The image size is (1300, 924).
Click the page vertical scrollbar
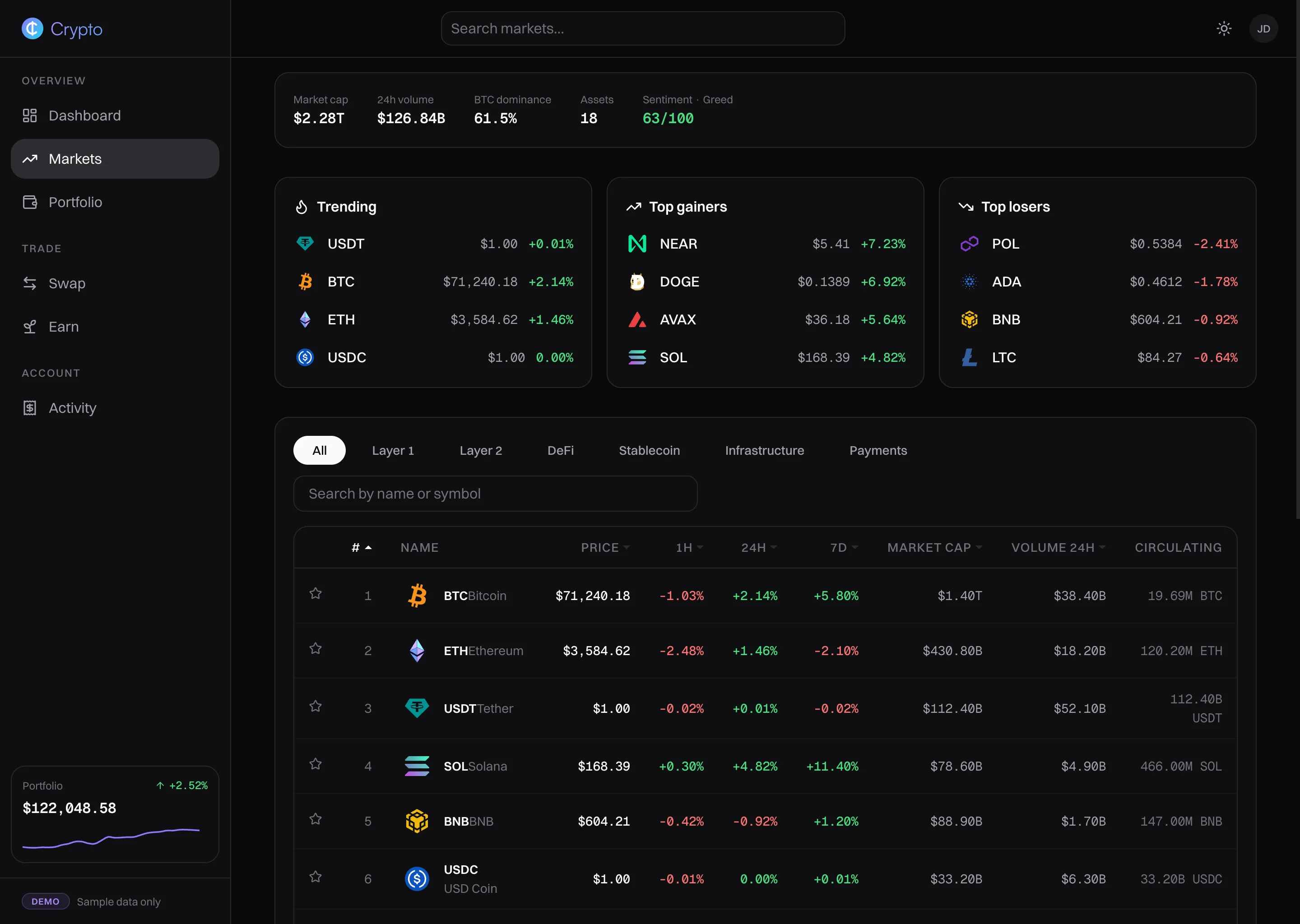coord(1297,259)
